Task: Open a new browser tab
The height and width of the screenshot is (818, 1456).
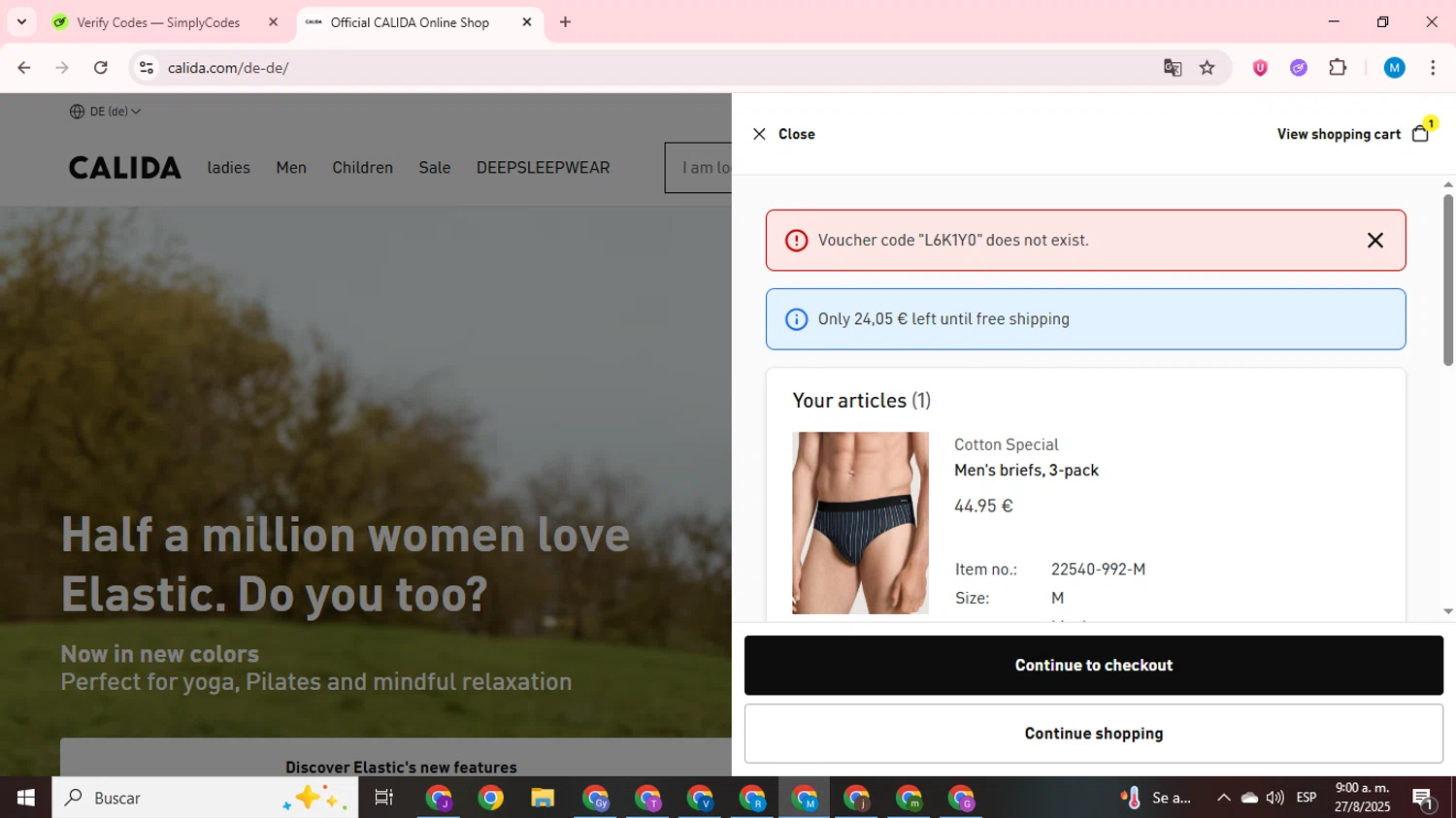Action: (565, 22)
